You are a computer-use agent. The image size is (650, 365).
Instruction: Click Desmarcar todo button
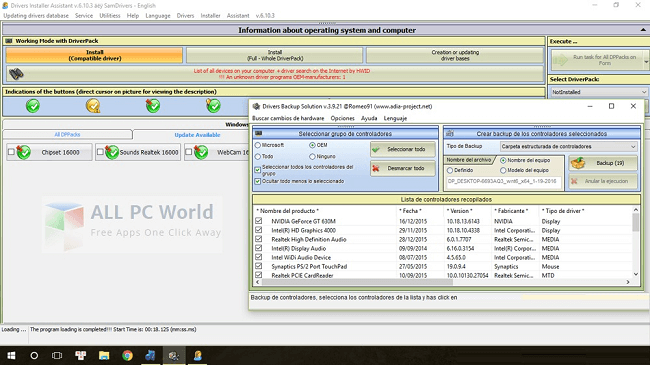[x=403, y=168]
